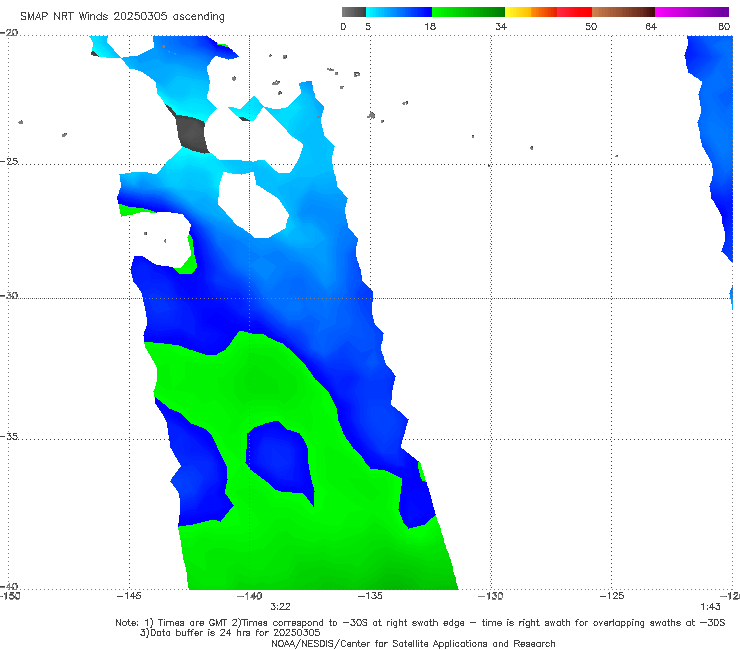Click the swath time label '1:43'

click(x=710, y=607)
